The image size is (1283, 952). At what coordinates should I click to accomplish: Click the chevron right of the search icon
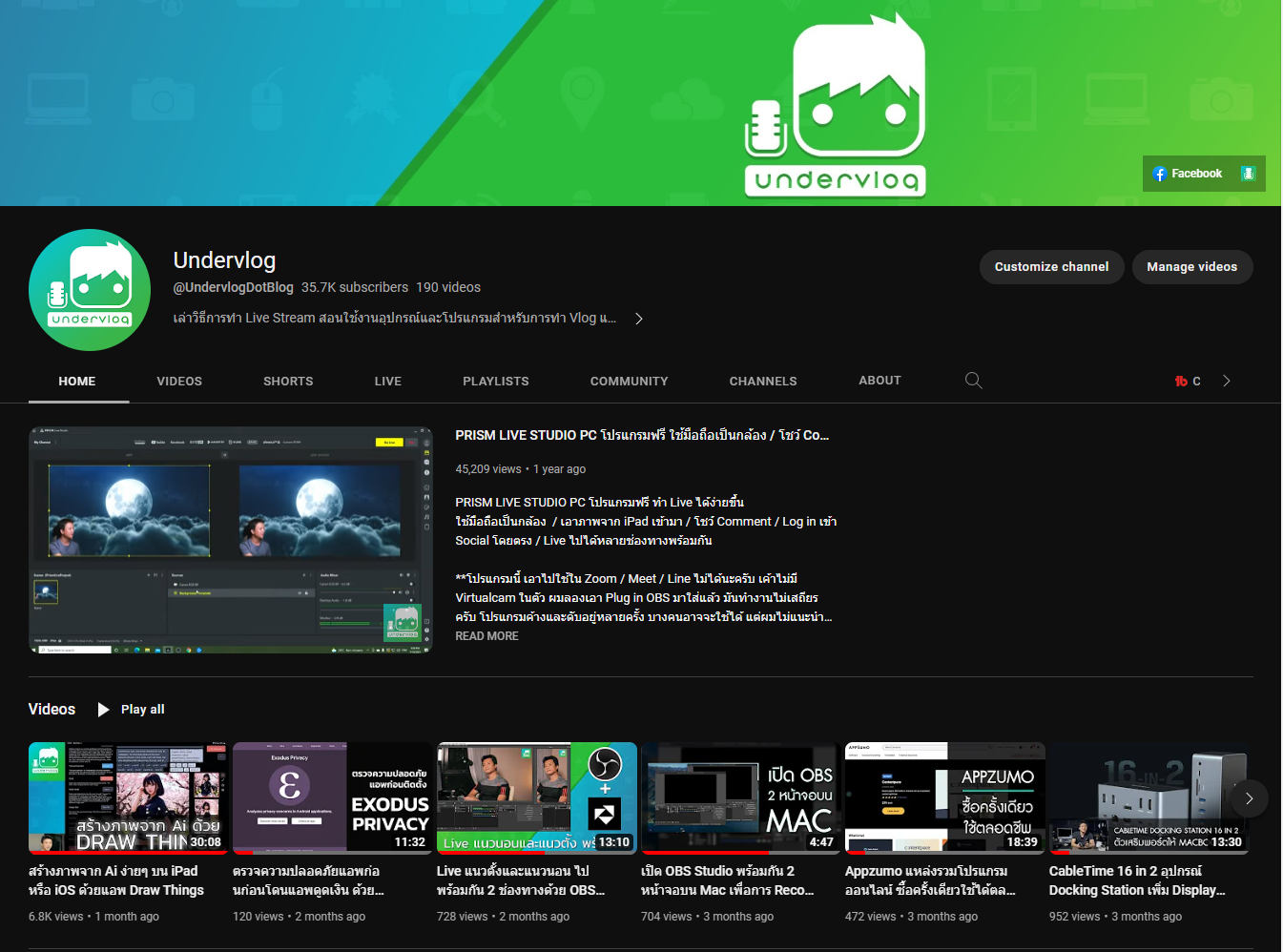coord(1227,381)
